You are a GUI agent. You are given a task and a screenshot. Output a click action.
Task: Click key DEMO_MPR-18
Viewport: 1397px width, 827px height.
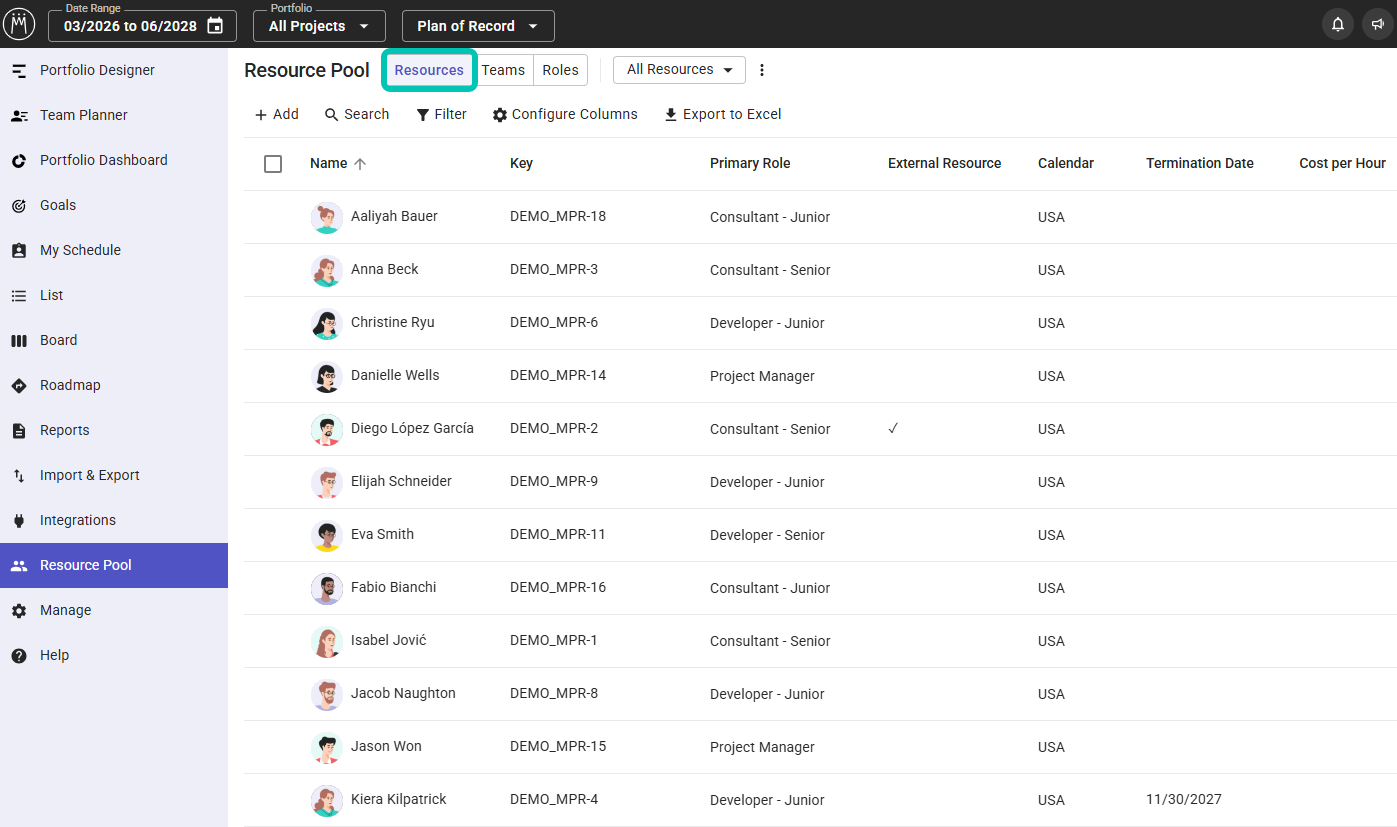tap(558, 217)
